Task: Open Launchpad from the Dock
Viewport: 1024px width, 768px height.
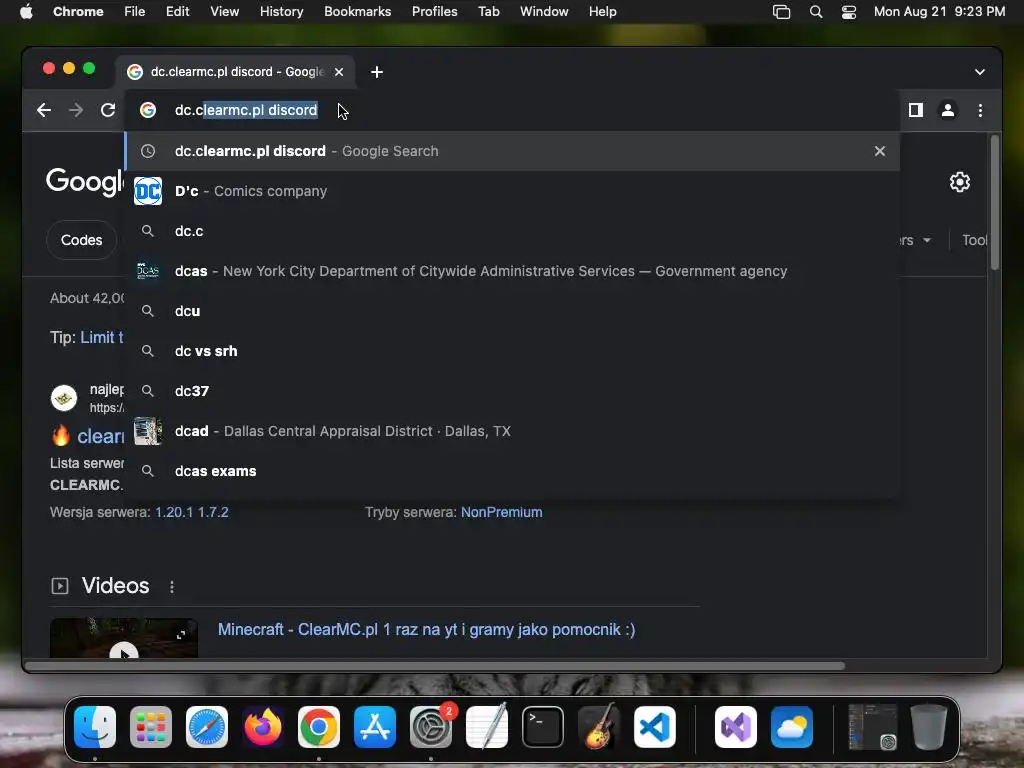Action: pyautogui.click(x=151, y=727)
